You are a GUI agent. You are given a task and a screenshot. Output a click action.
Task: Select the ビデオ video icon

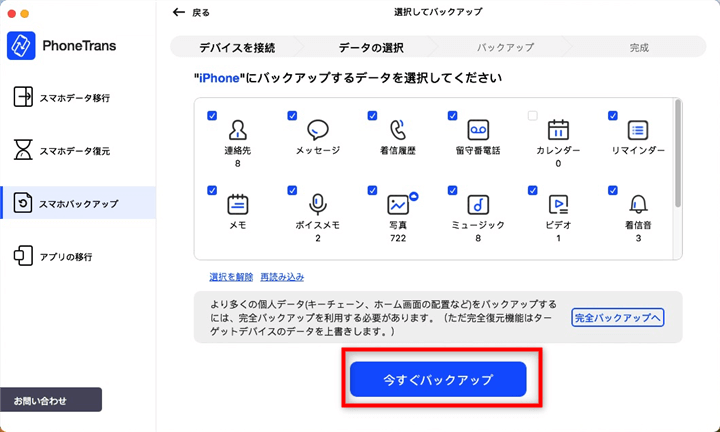pos(558,205)
